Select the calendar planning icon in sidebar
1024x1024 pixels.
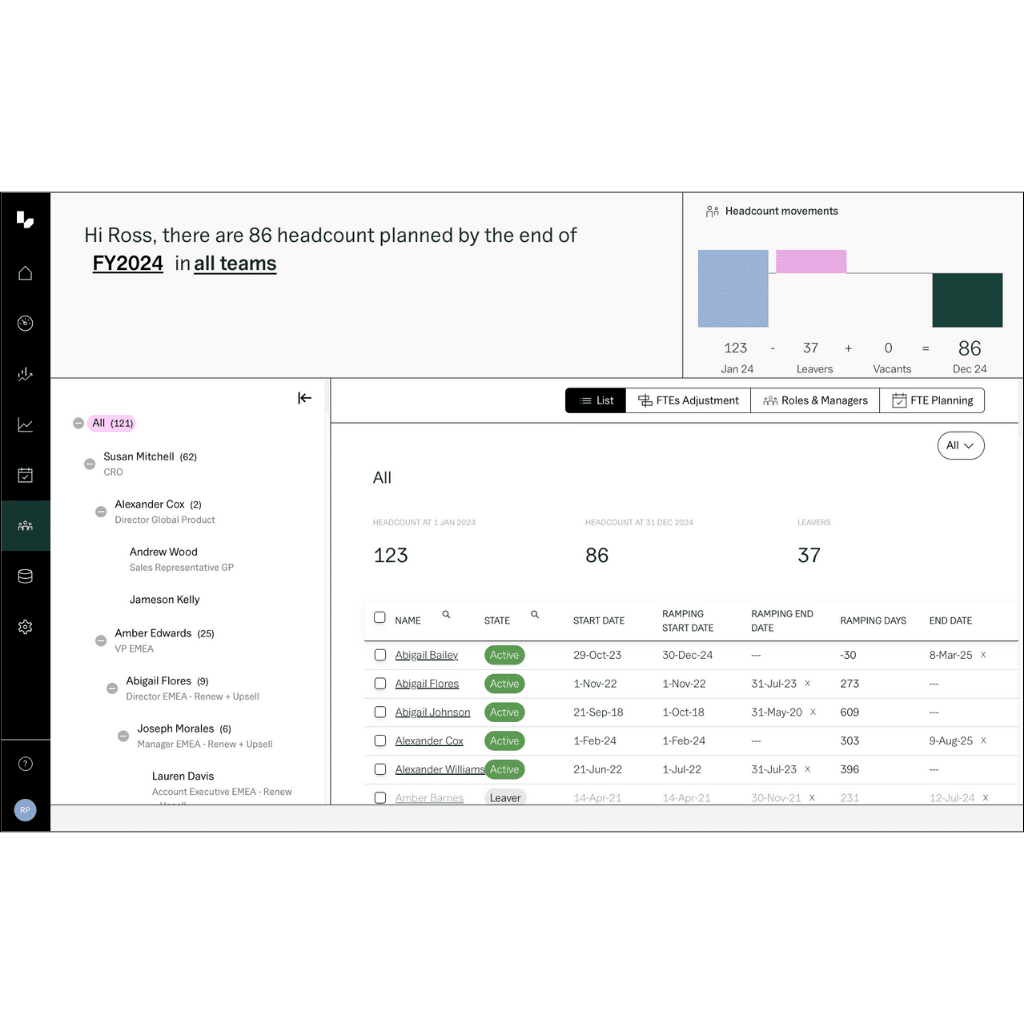tap(25, 474)
